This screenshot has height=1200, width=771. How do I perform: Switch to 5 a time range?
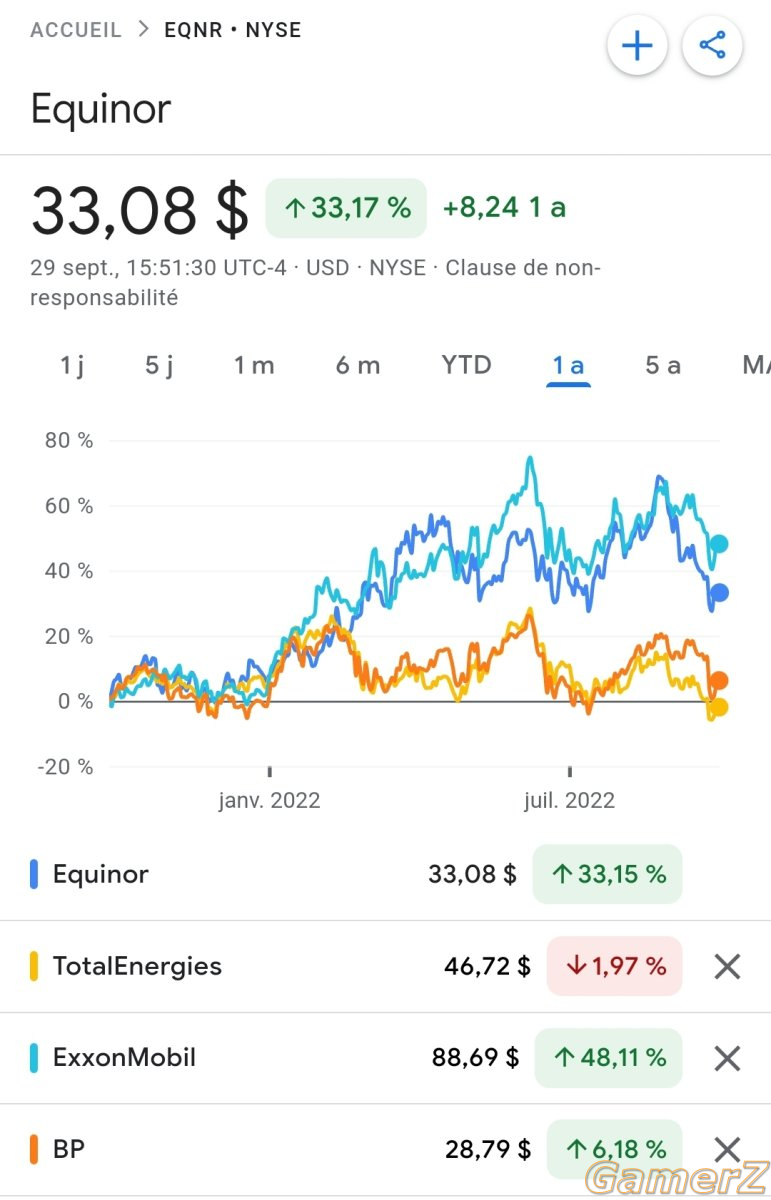coord(663,365)
